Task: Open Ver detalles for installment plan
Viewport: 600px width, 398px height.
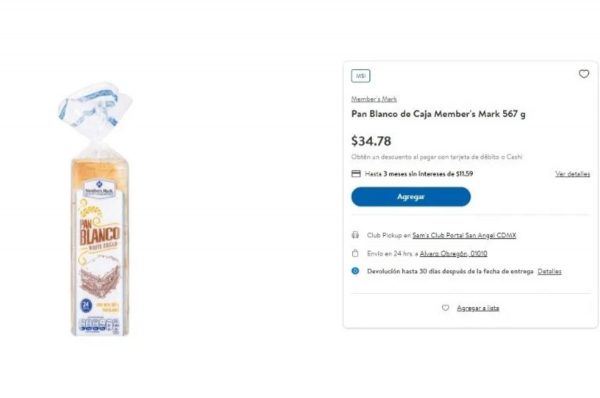Action: coord(572,174)
